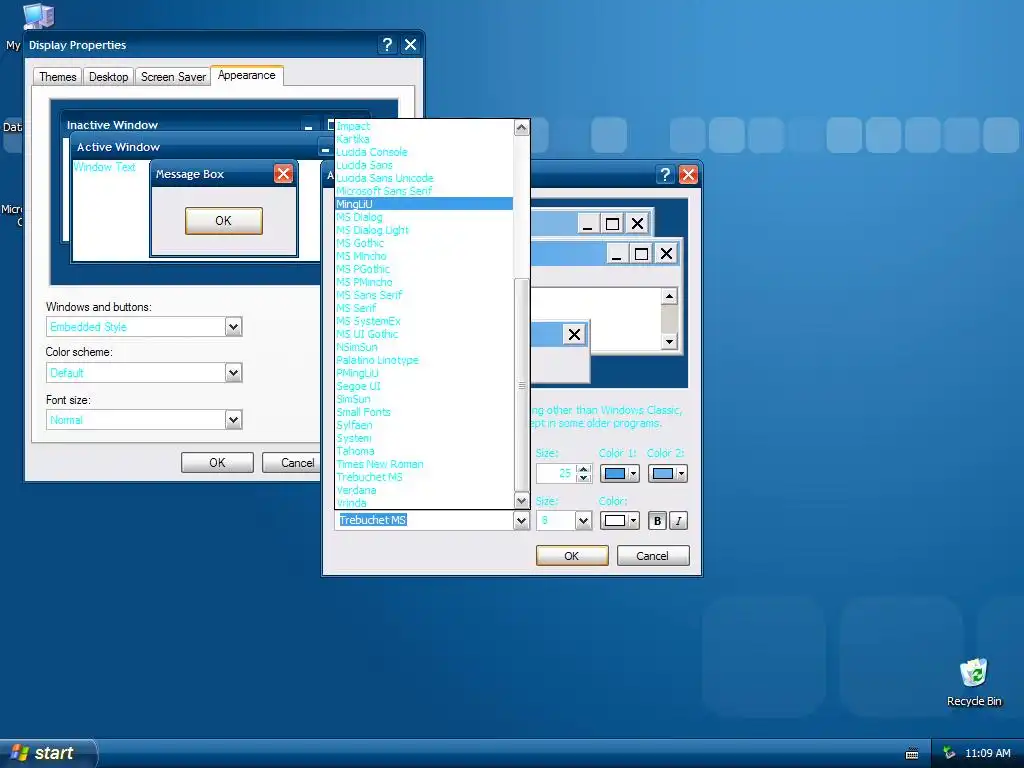
Task: Toggle the Bold font button
Action: 657,520
